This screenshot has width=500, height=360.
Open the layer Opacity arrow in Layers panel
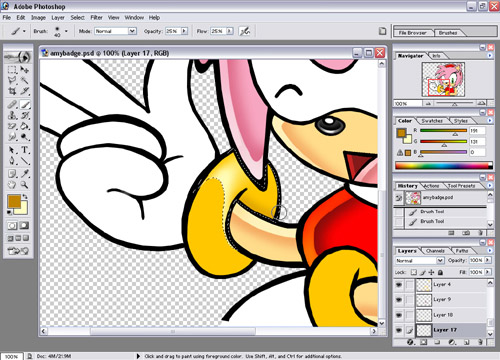(x=488, y=260)
